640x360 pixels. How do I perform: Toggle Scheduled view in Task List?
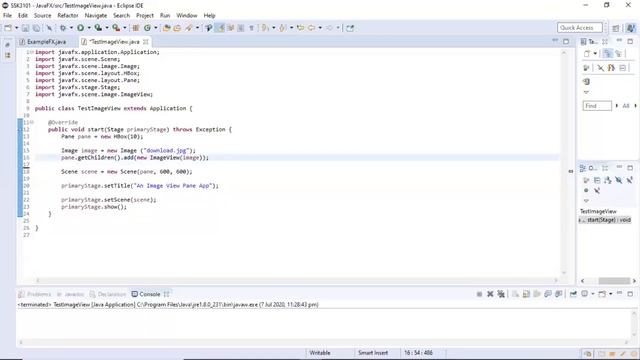pos(618,53)
